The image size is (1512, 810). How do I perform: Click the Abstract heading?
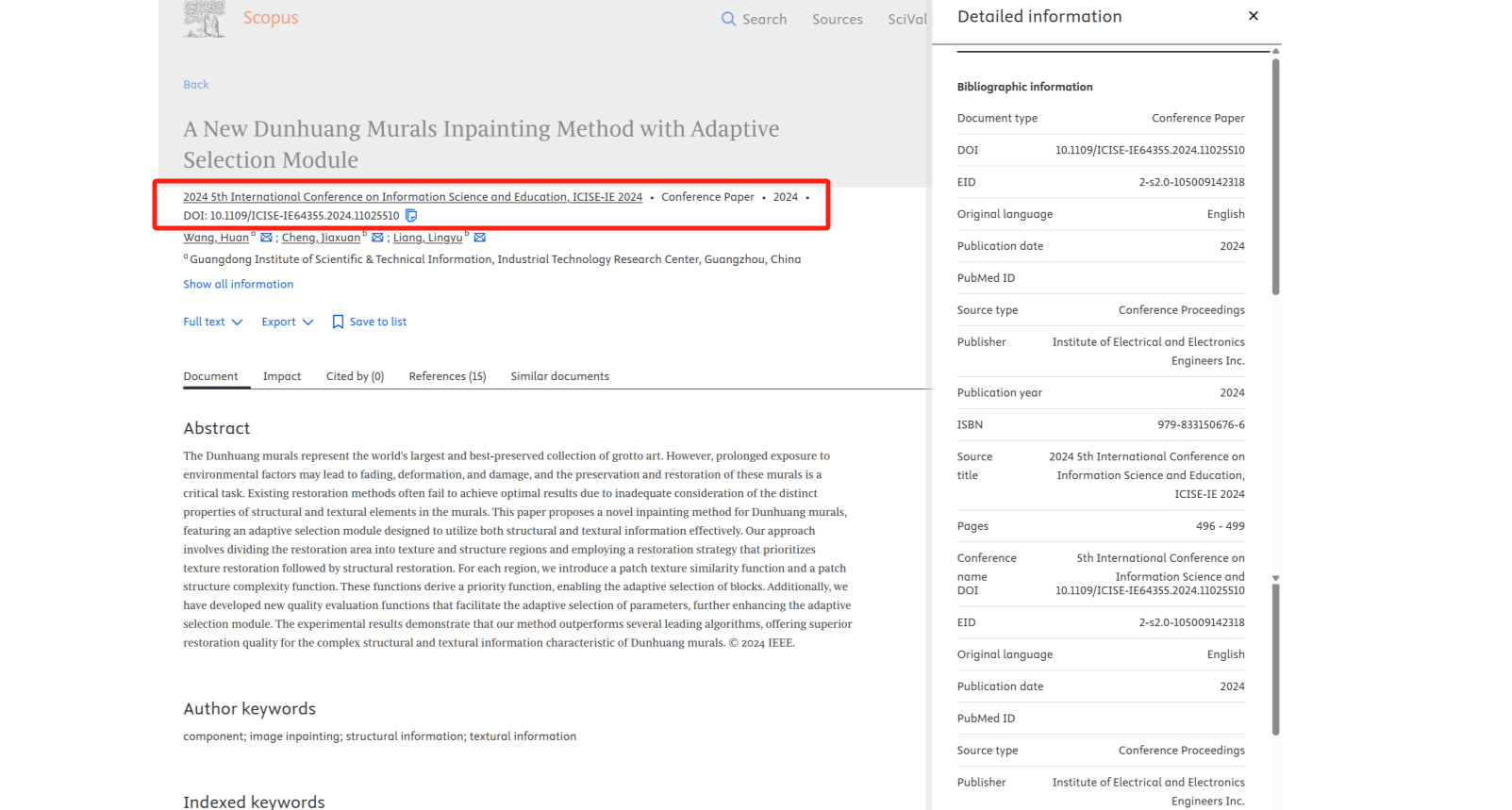(x=217, y=428)
